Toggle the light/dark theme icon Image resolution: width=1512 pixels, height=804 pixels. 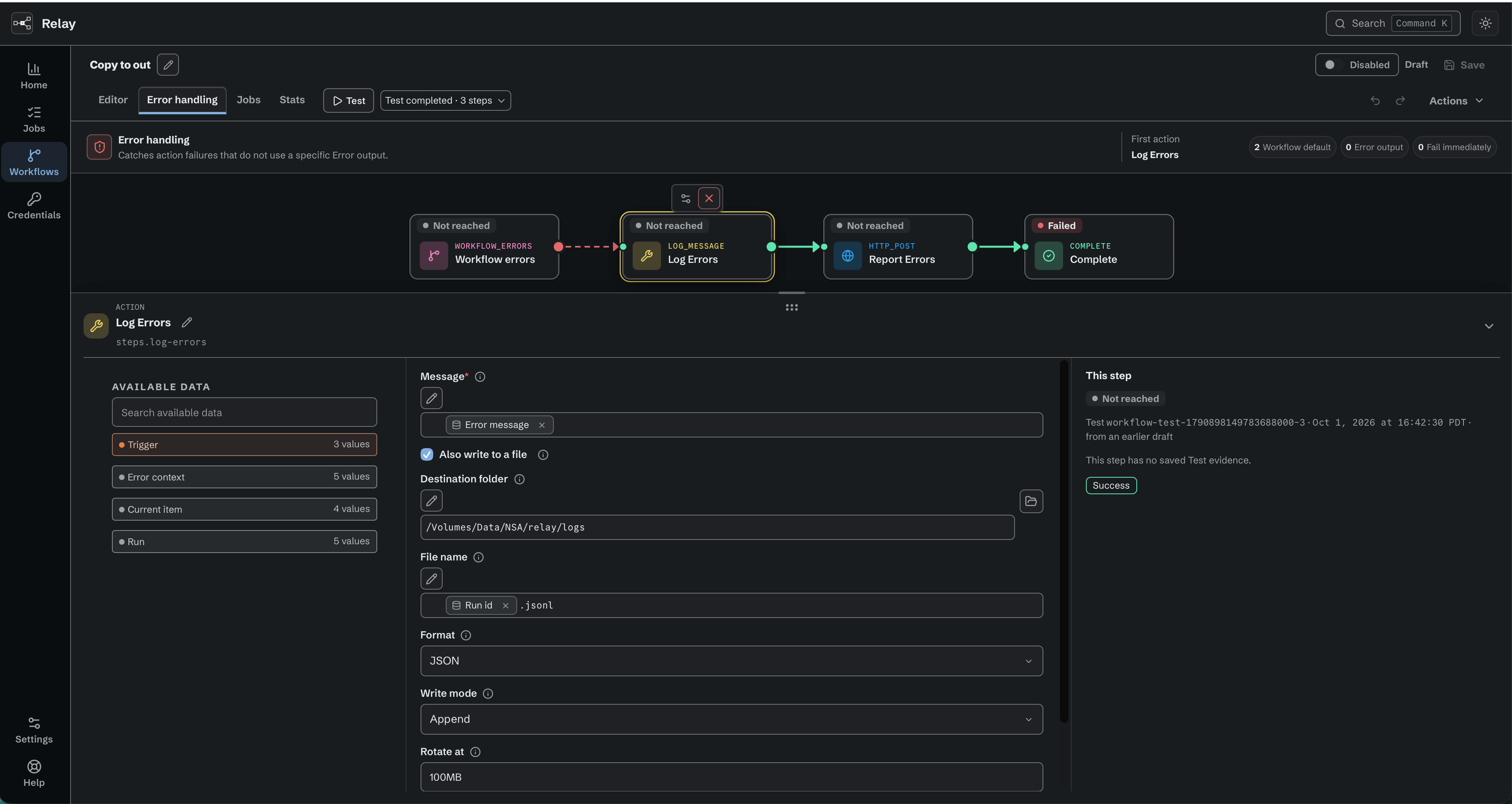pyautogui.click(x=1485, y=24)
